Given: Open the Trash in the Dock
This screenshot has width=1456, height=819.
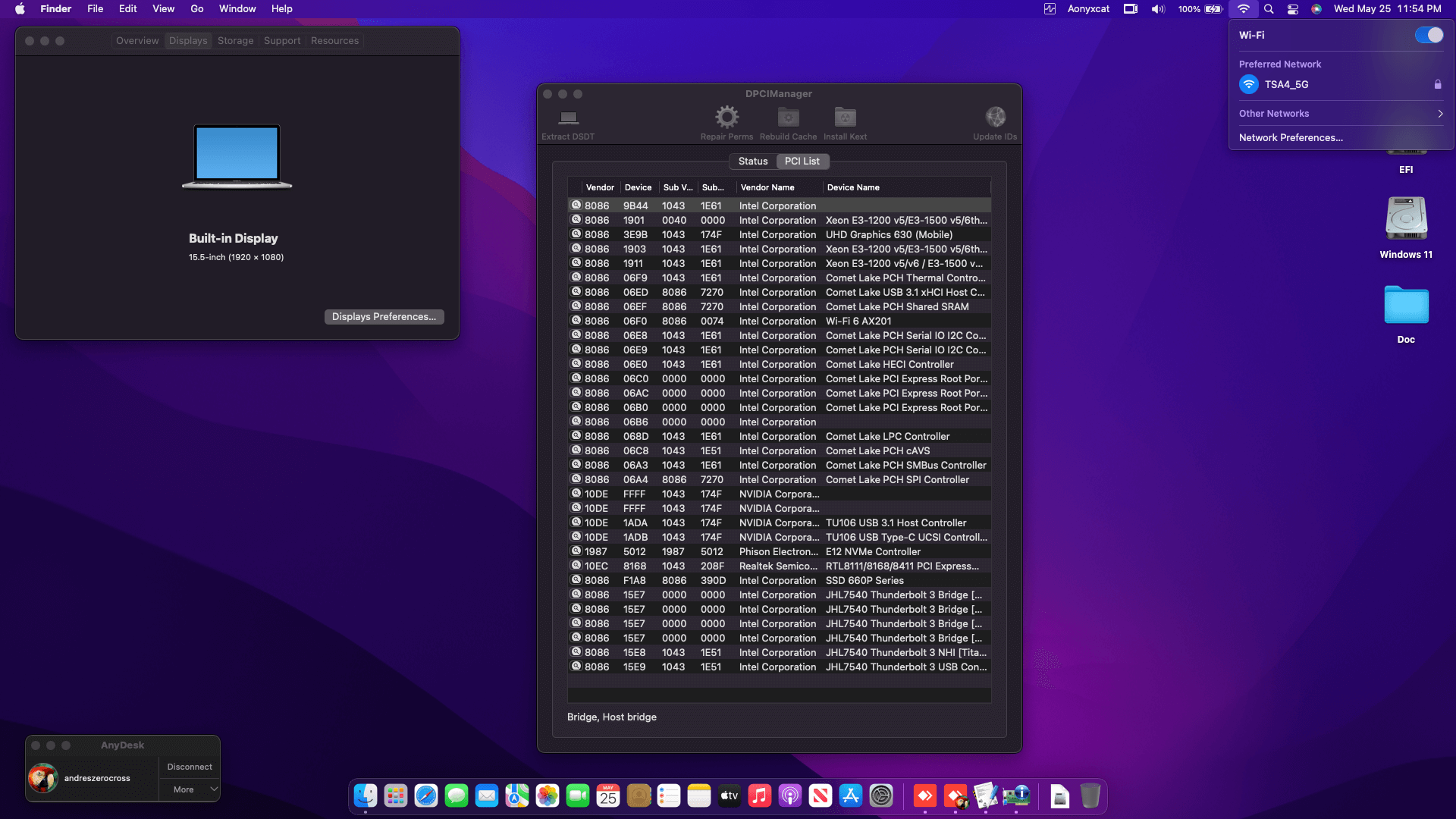Looking at the screenshot, I should point(1090,795).
